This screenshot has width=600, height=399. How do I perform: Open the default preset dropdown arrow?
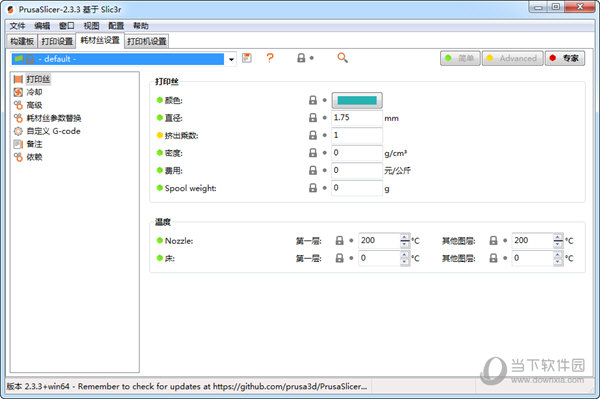(x=231, y=59)
